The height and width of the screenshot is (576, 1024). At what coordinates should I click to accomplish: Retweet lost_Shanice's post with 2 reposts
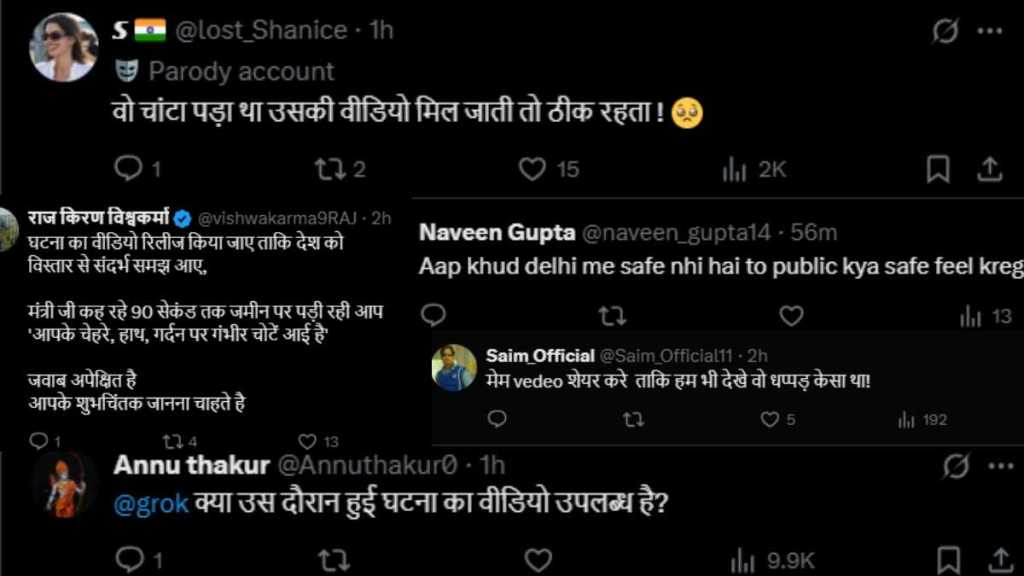[330, 169]
